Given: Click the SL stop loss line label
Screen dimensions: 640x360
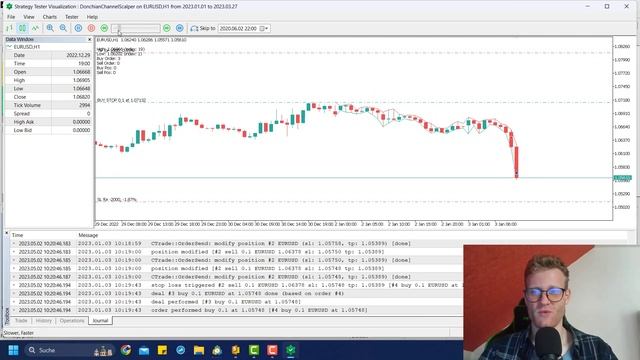Looking at the screenshot, I should click(117, 200).
